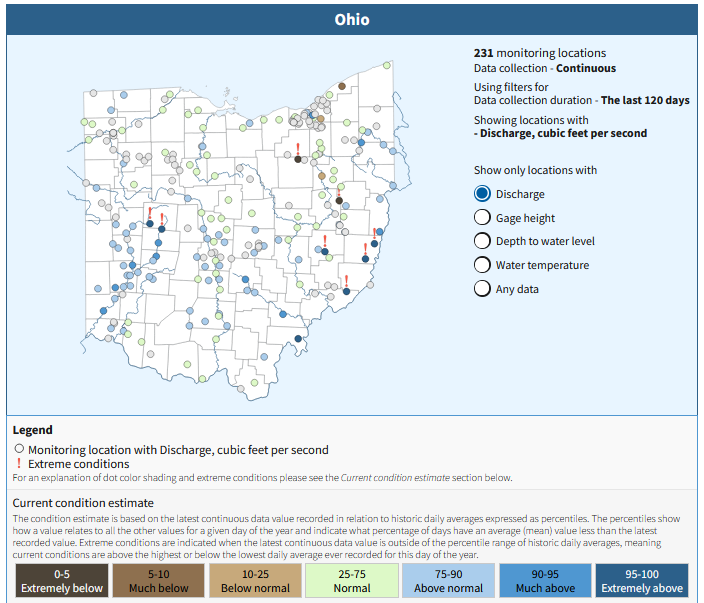Click the monitoring dot at Ohio's northeast tip

(x=387, y=66)
